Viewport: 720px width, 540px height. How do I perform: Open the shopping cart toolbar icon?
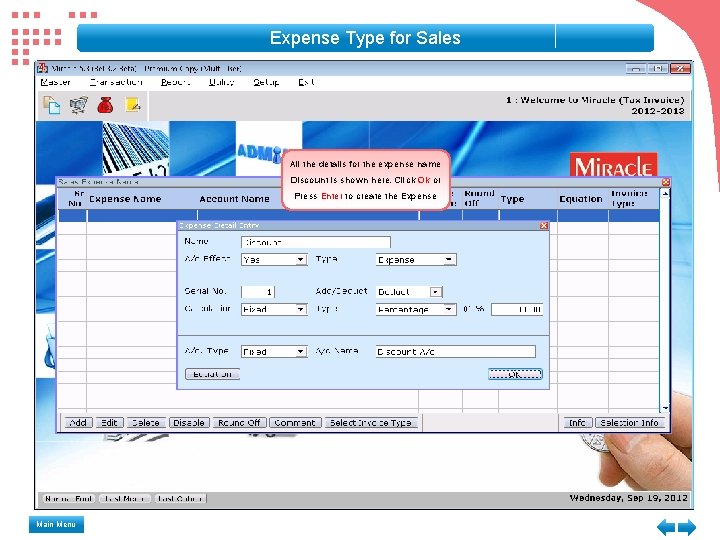click(79, 105)
